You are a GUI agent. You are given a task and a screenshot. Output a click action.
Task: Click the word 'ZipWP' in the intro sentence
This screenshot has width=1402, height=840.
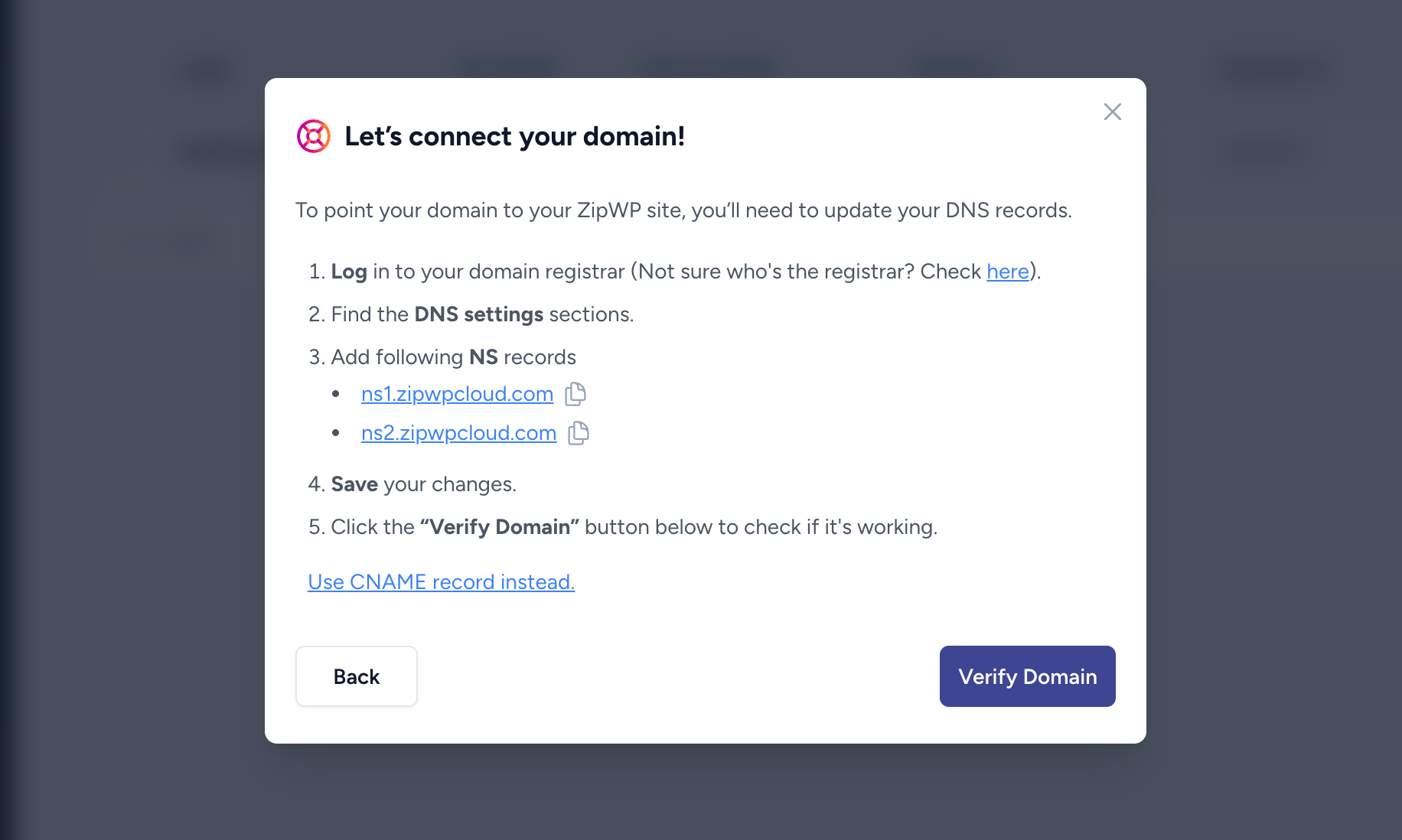608,210
